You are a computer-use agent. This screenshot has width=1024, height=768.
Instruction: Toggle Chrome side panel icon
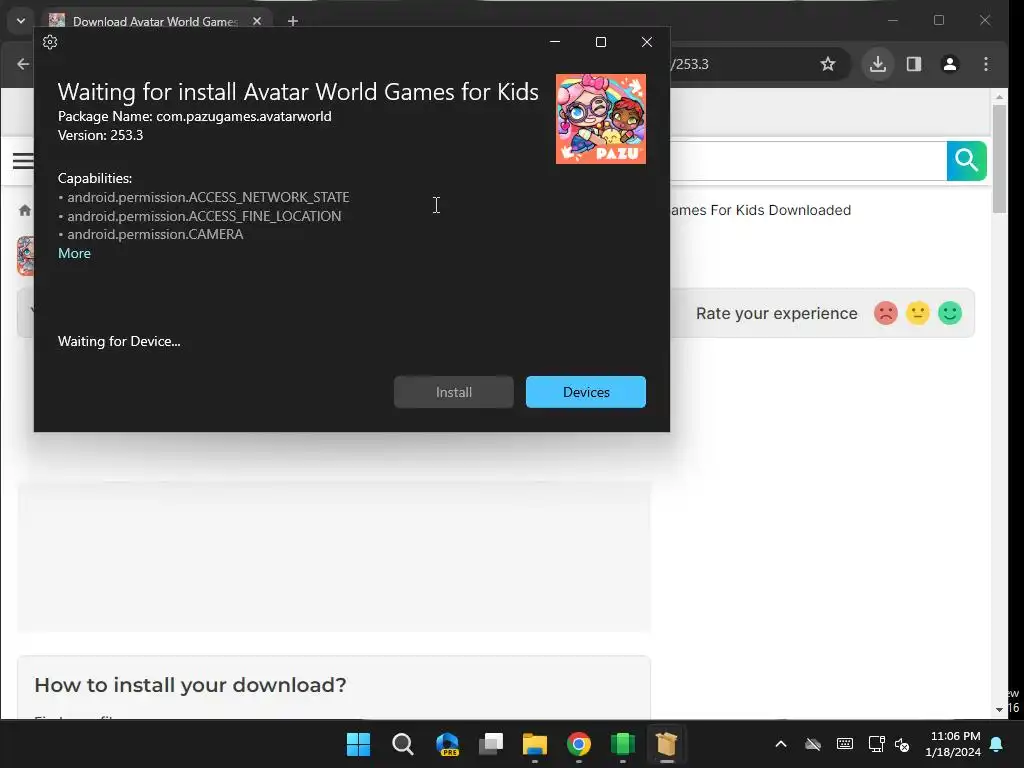[x=914, y=64]
